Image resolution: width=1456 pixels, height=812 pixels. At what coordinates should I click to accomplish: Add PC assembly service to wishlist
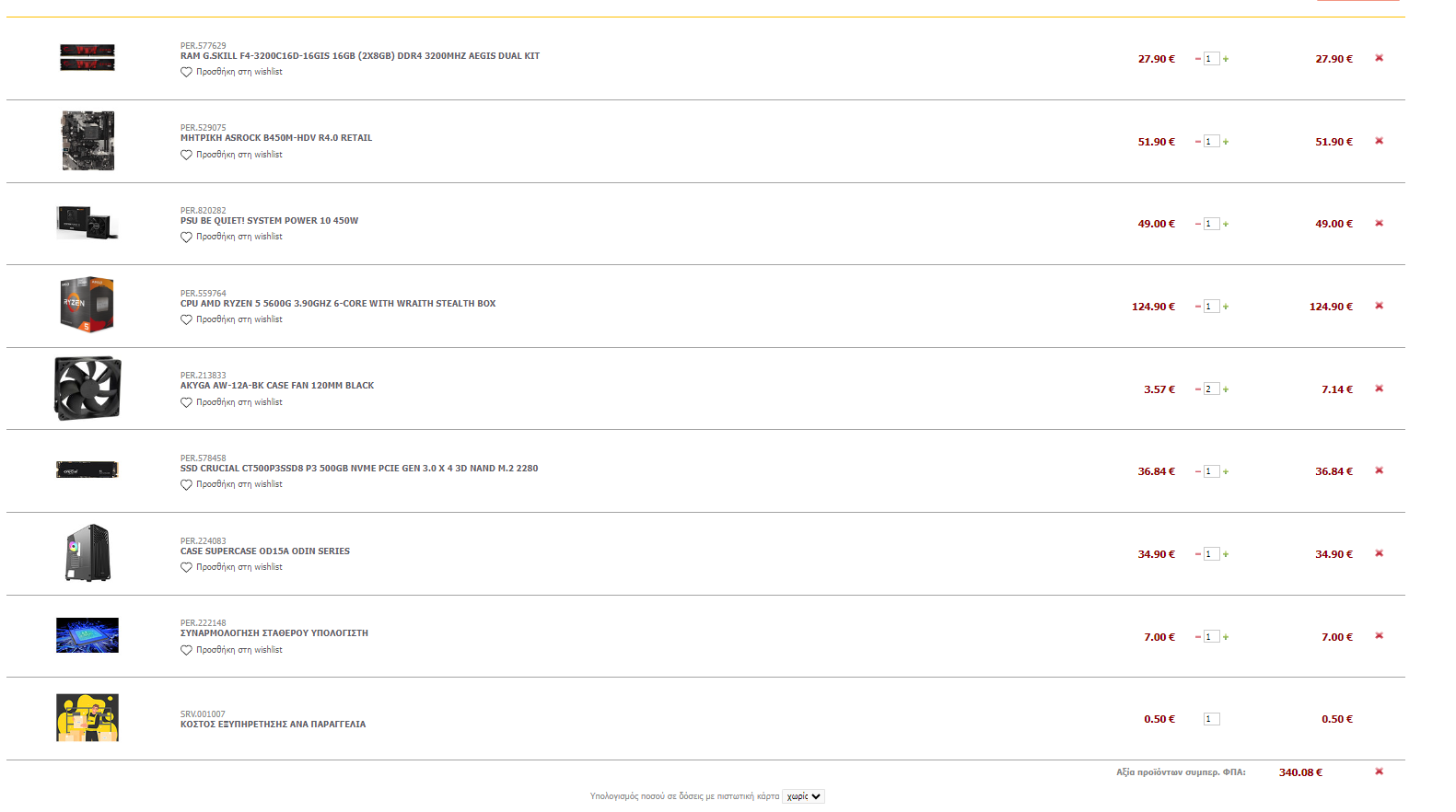point(231,650)
